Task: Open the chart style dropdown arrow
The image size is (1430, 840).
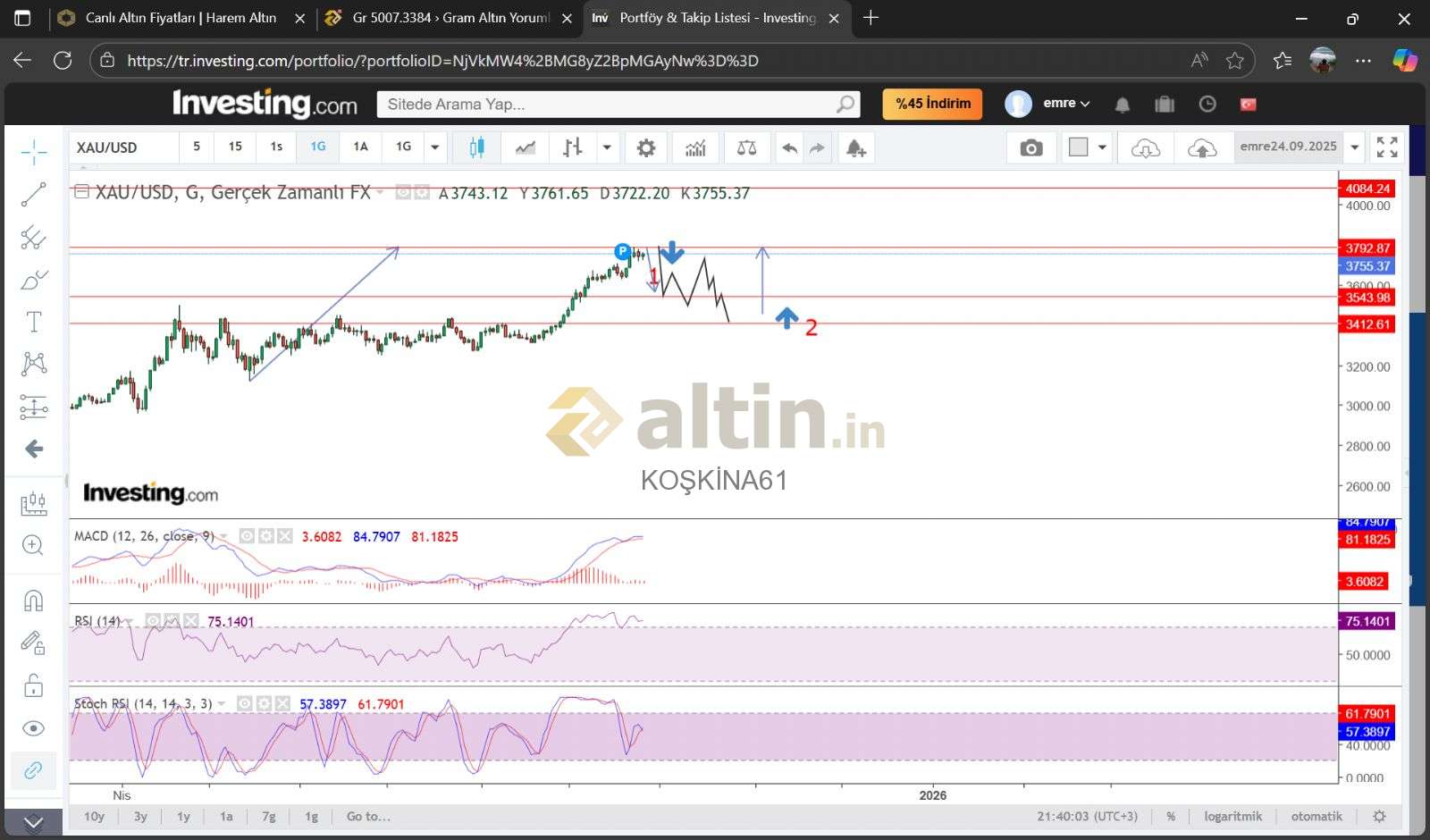Action: pos(607,147)
